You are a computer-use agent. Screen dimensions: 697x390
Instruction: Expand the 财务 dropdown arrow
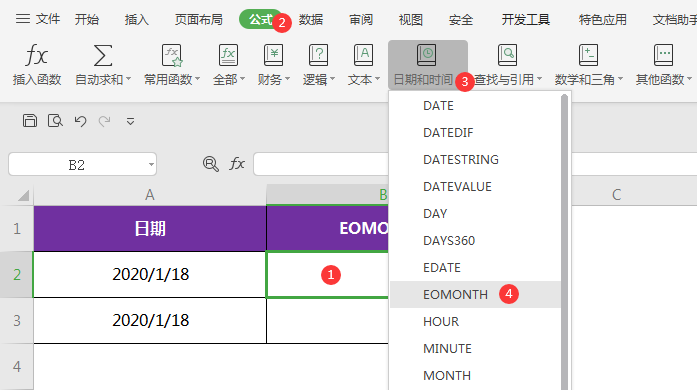287,79
